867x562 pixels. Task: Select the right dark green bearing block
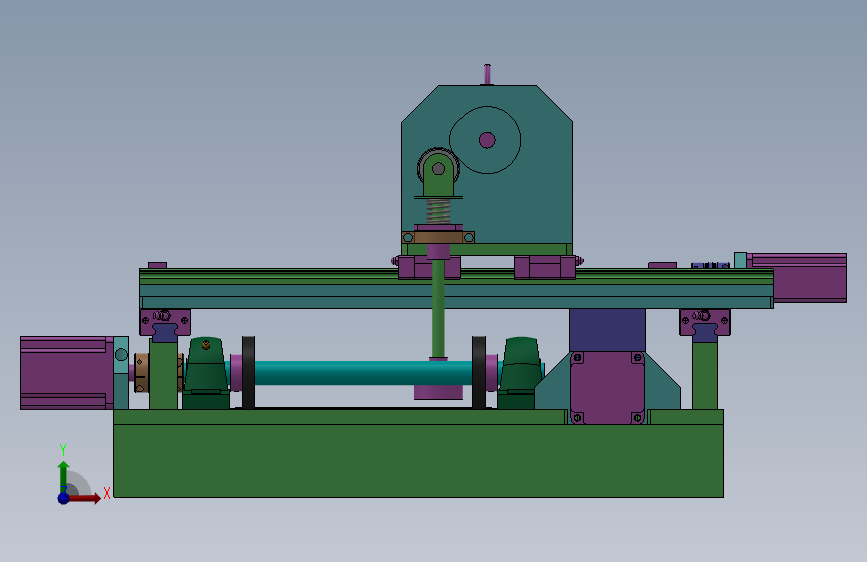[x=520, y=373]
